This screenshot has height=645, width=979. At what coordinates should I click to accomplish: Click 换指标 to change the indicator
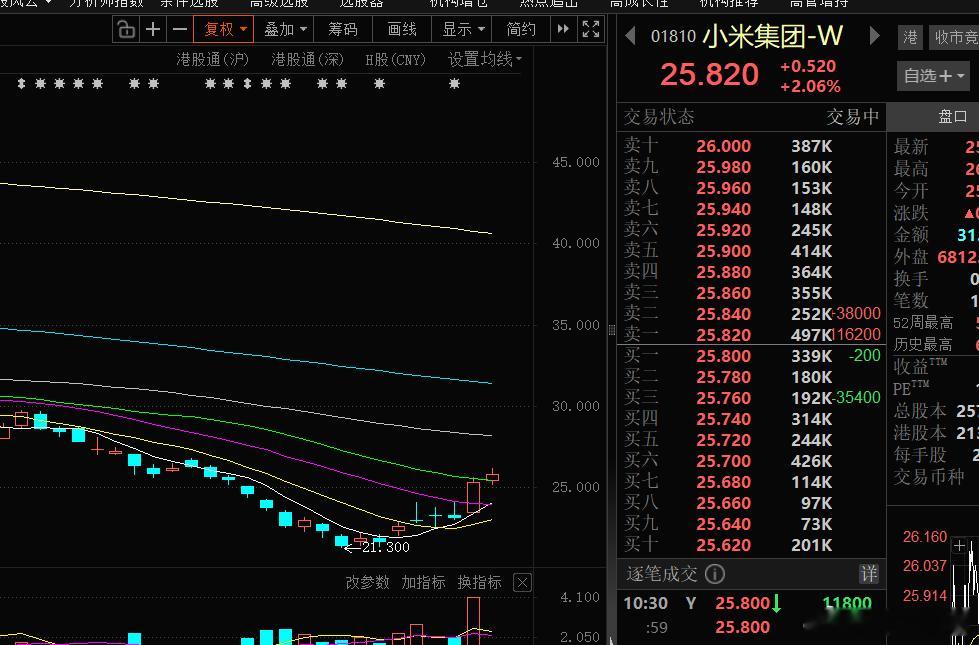coord(479,583)
